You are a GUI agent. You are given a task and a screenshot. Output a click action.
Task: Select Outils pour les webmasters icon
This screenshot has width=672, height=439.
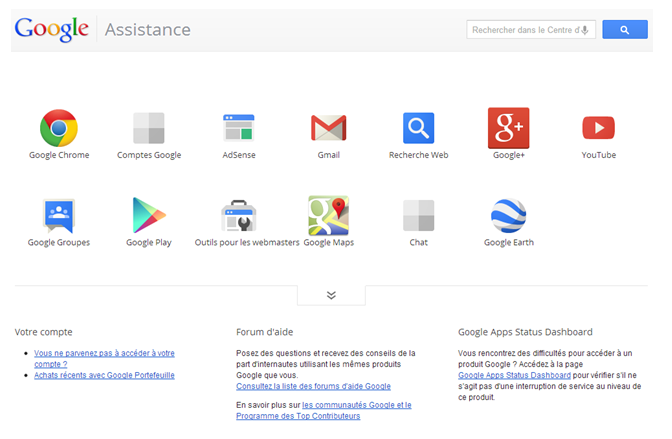point(238,215)
